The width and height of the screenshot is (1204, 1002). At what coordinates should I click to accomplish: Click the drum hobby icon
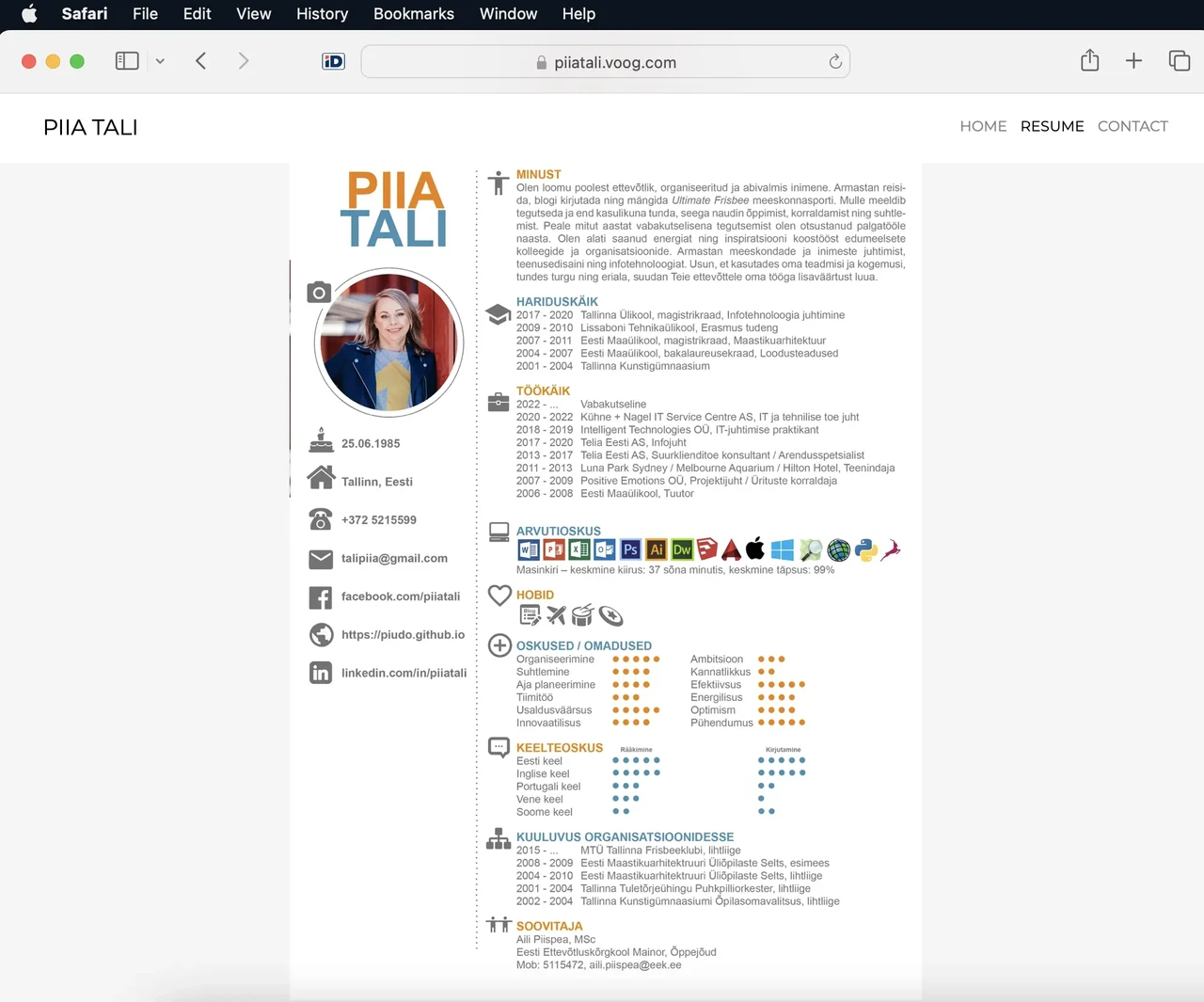(x=583, y=615)
